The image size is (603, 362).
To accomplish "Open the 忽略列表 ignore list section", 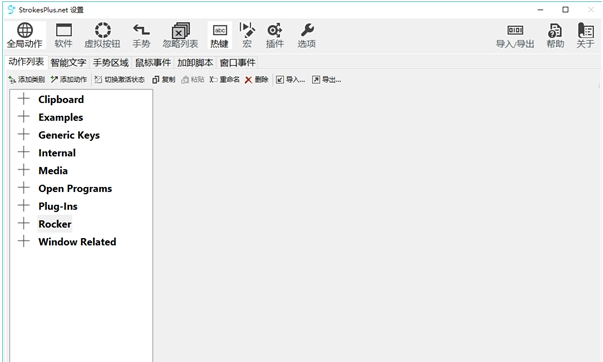I will pos(180,35).
